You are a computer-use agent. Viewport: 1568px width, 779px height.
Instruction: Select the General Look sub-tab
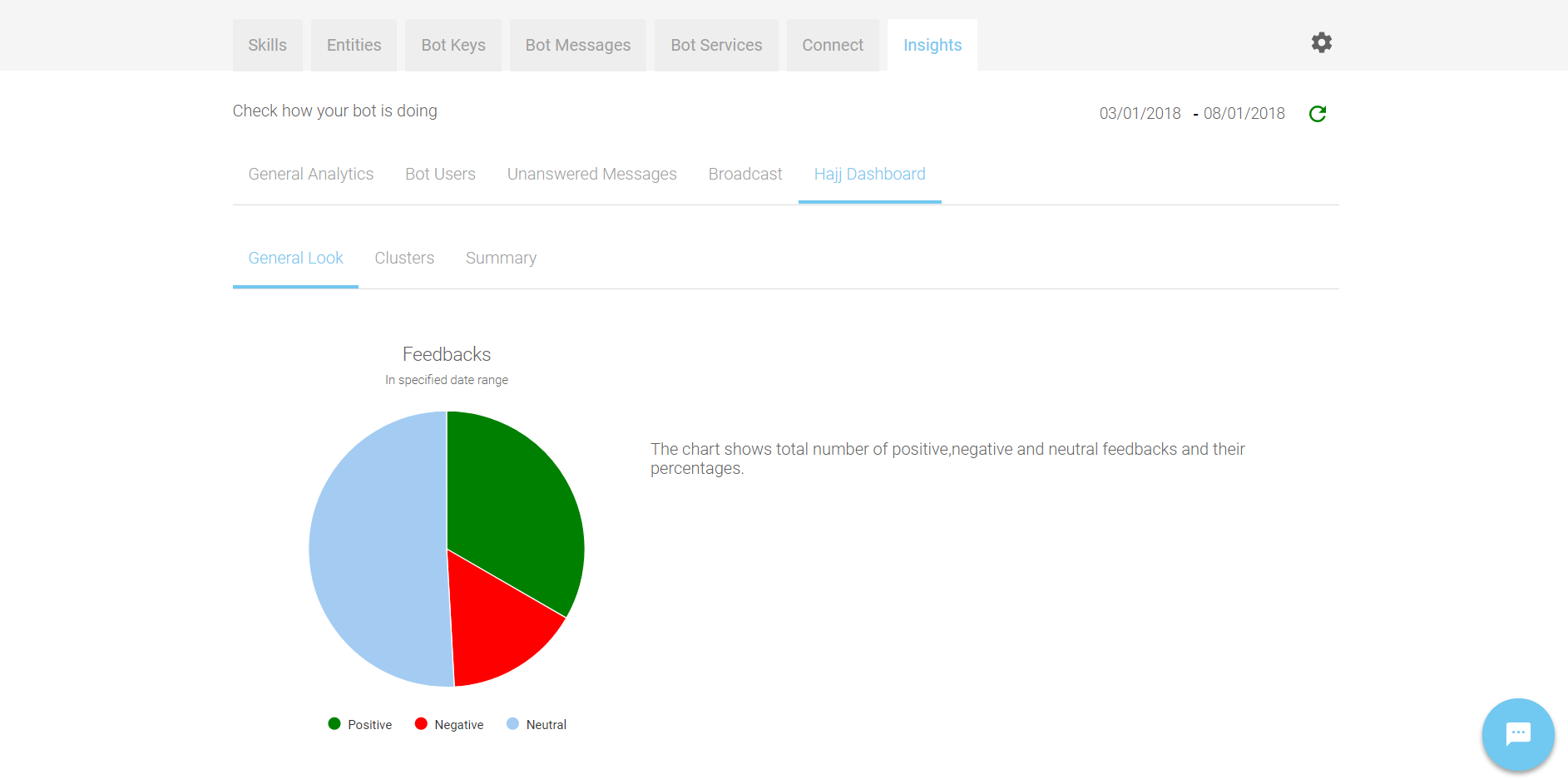pos(295,258)
